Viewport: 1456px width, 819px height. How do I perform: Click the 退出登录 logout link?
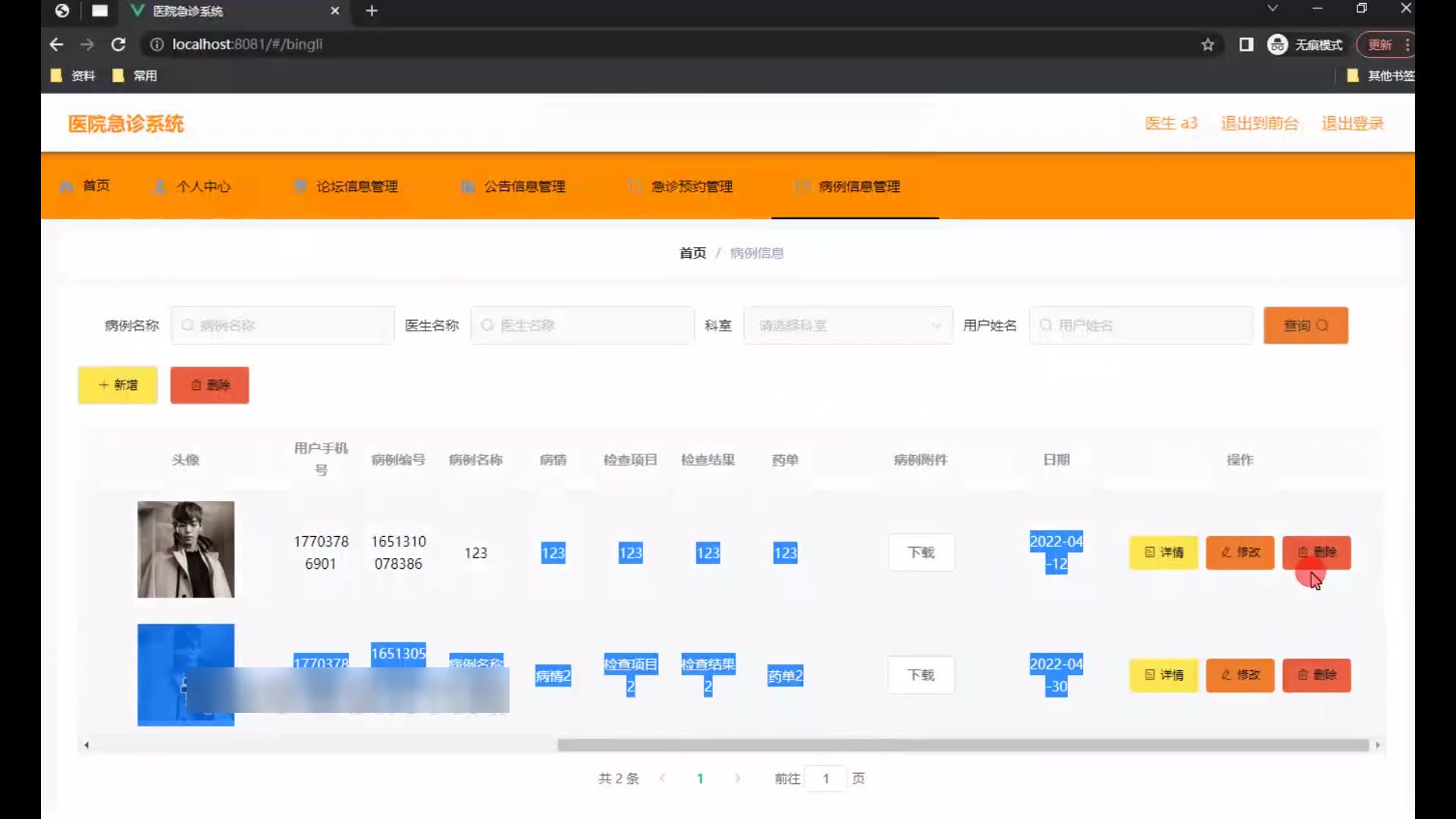tap(1352, 124)
